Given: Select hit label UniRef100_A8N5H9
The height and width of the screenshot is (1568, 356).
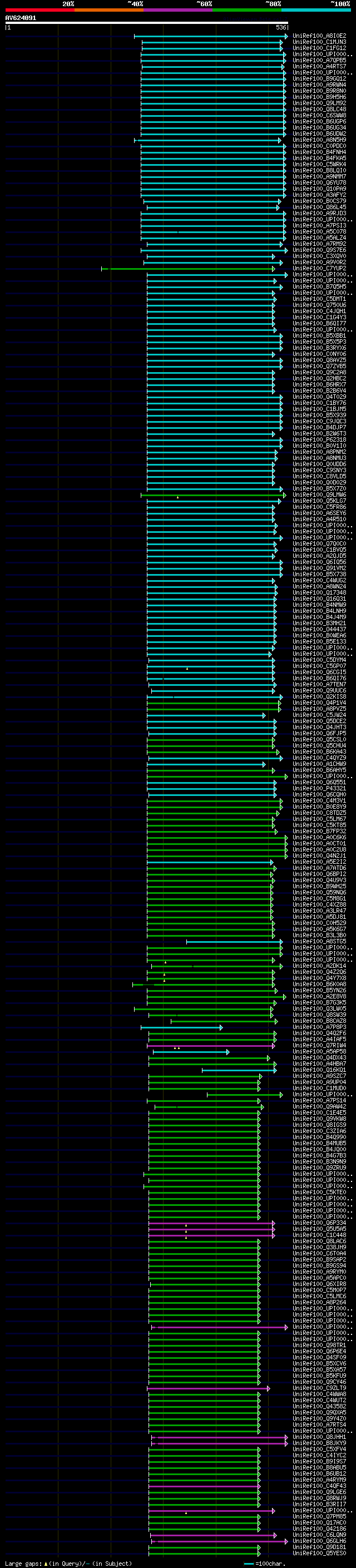Looking at the screenshot, I should 319,140.
